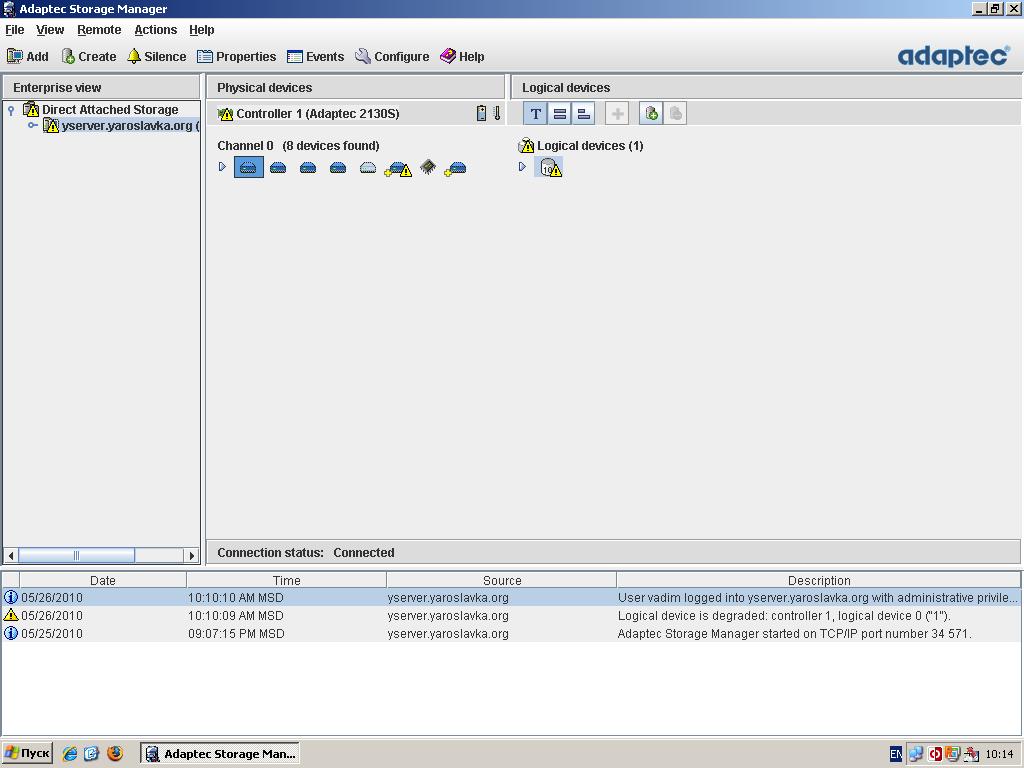Open the Remote menu
Image resolution: width=1024 pixels, height=768 pixels.
tap(99, 30)
